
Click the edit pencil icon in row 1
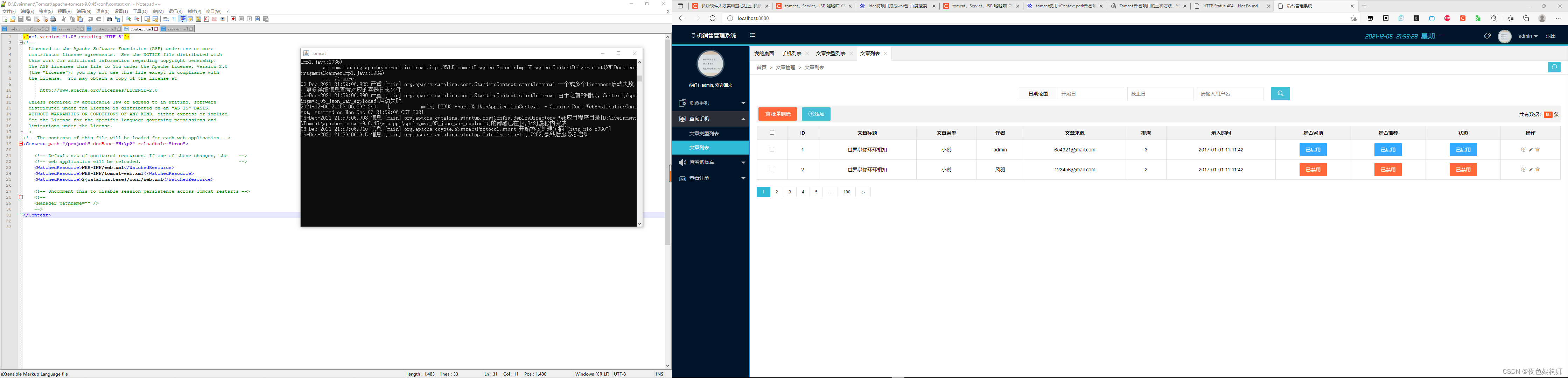coord(1530,150)
